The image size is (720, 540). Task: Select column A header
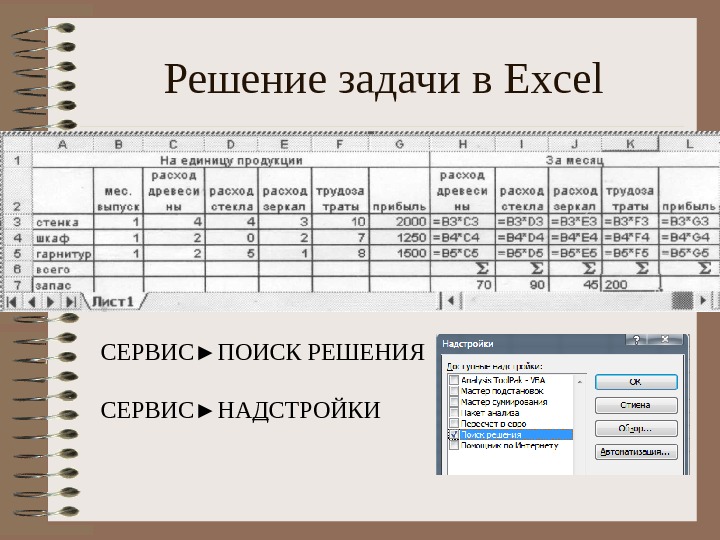coord(62,144)
